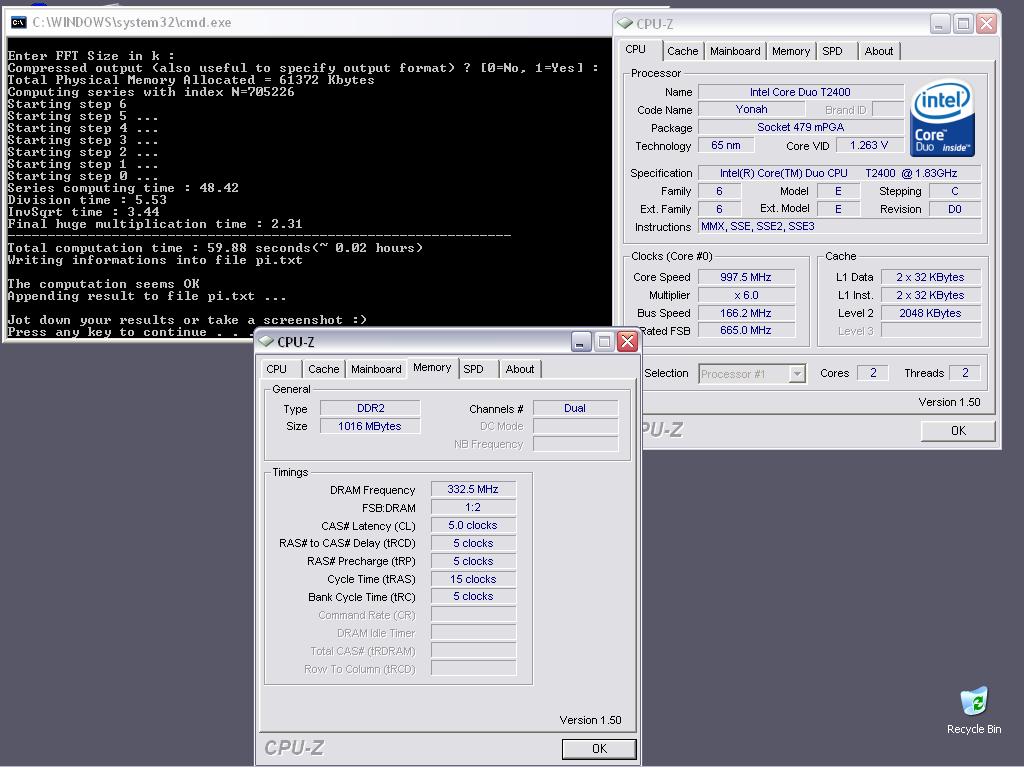Click 'Series computing time : 48.42' line

[x=123, y=188]
